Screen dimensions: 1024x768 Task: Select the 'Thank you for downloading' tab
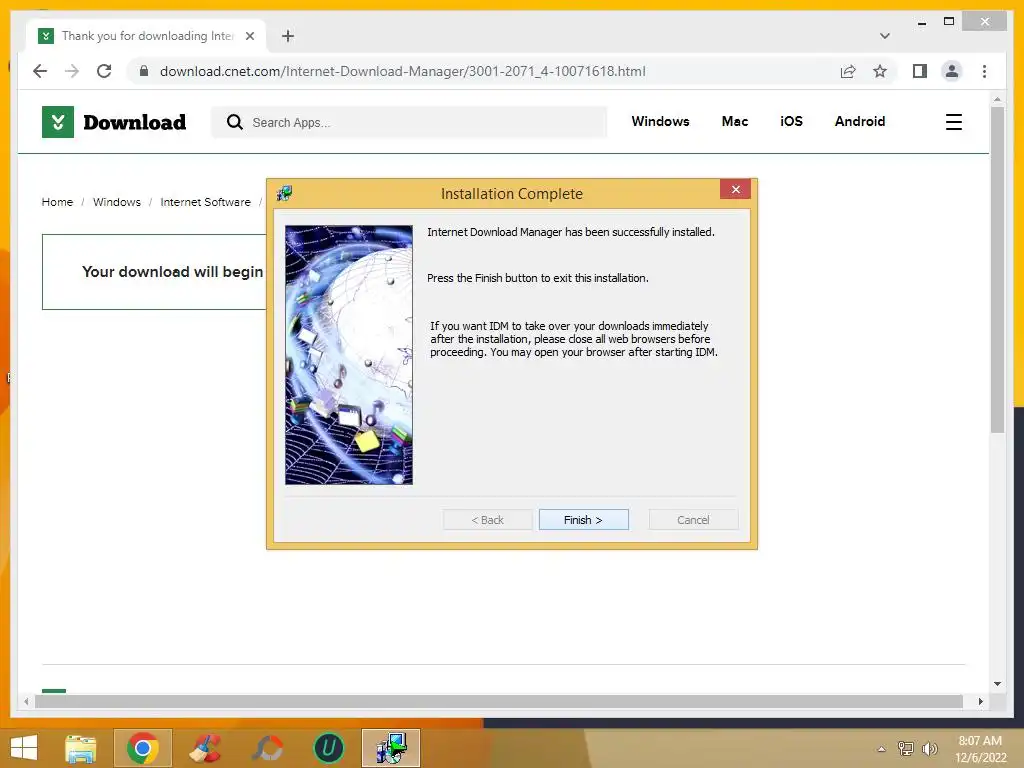(146, 36)
